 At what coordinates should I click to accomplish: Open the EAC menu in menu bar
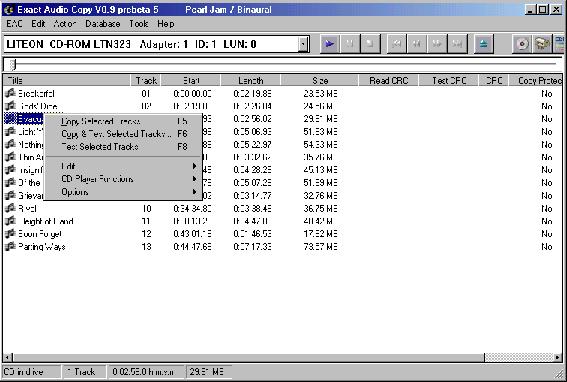click(14, 24)
